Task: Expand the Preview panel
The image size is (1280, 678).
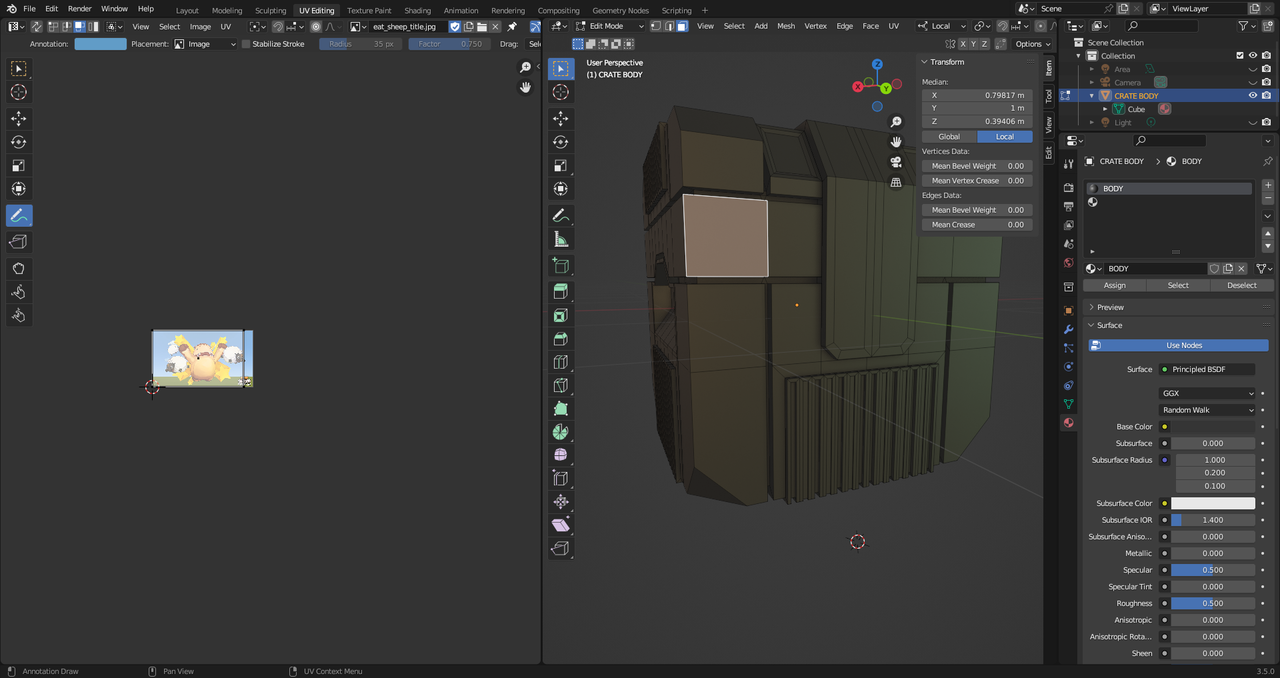Action: pos(1110,307)
